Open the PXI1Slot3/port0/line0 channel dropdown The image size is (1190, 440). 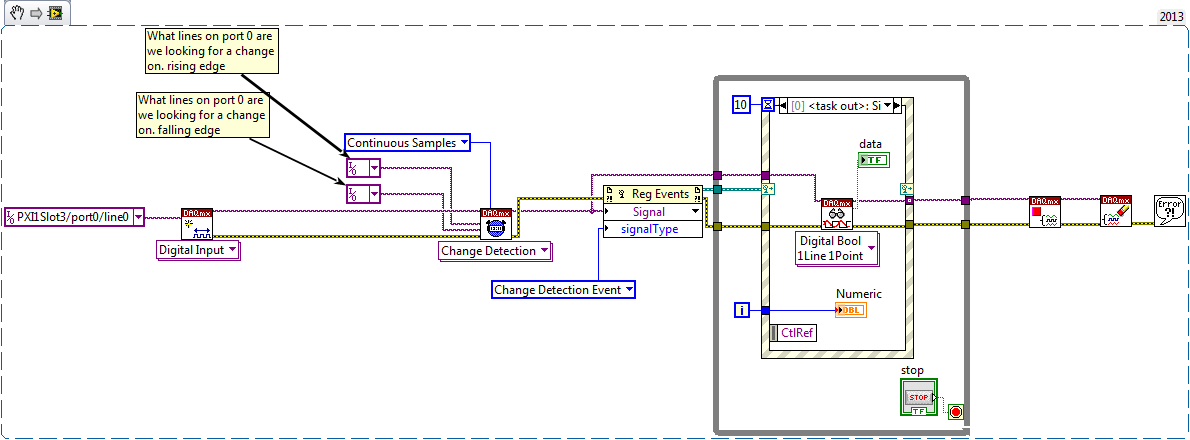tap(137, 218)
